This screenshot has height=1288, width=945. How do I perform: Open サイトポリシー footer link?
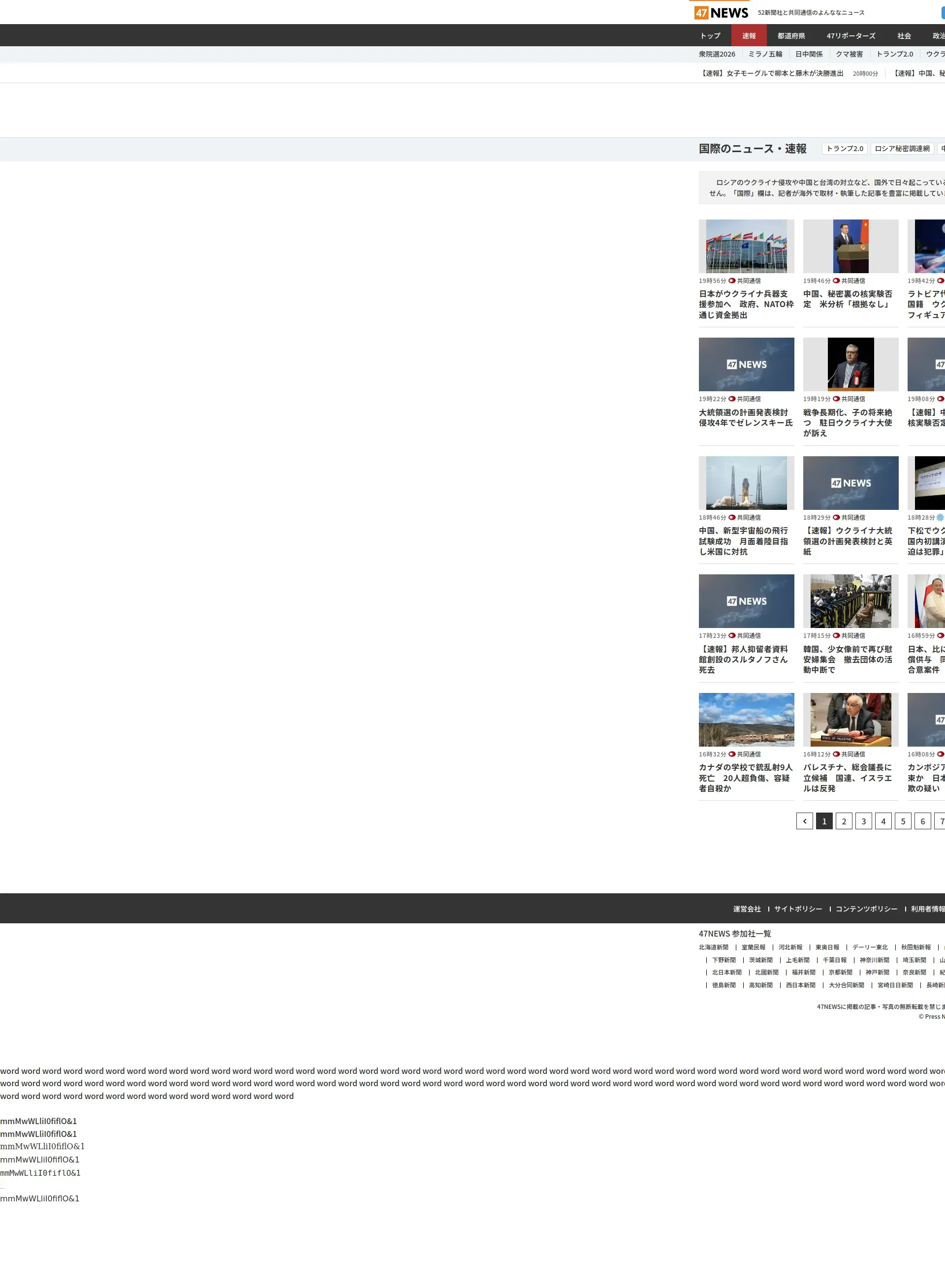(x=798, y=909)
